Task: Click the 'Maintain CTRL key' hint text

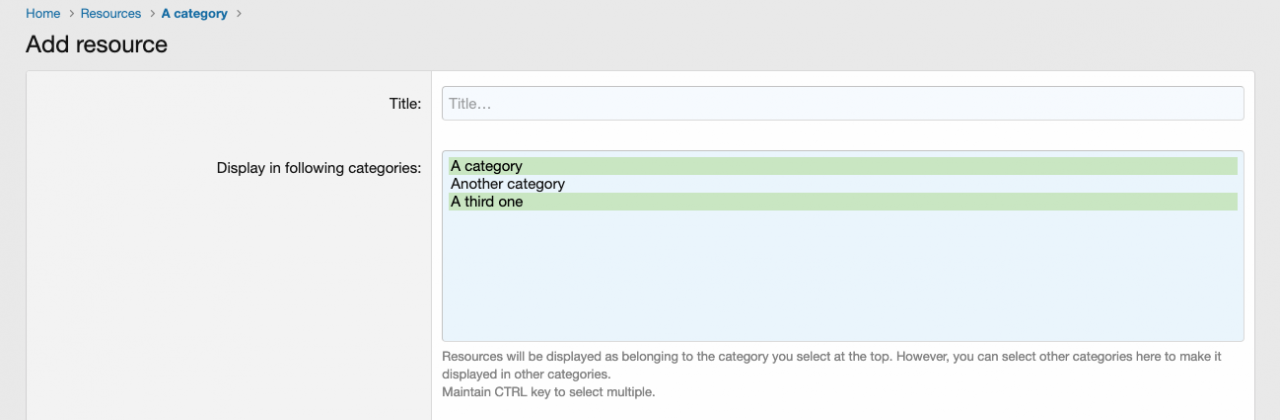Action: 548,392
